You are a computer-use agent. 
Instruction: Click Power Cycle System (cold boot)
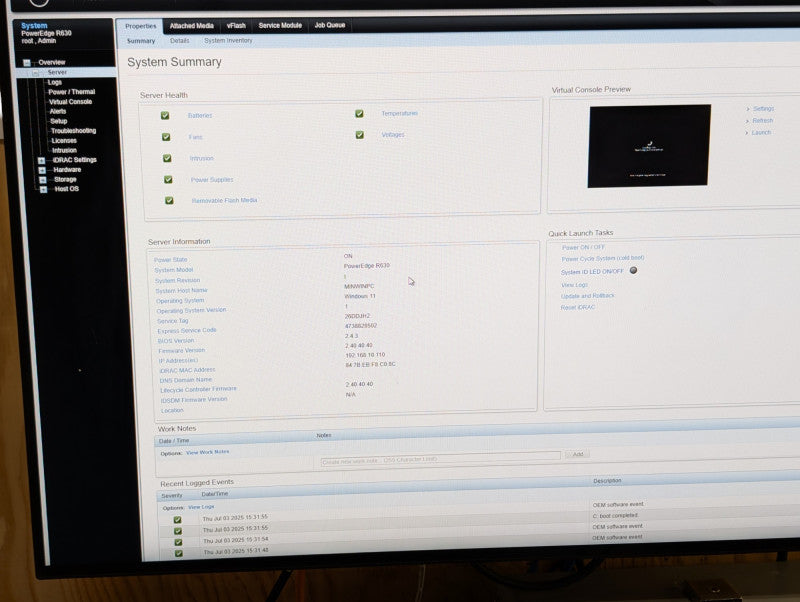tap(603, 259)
